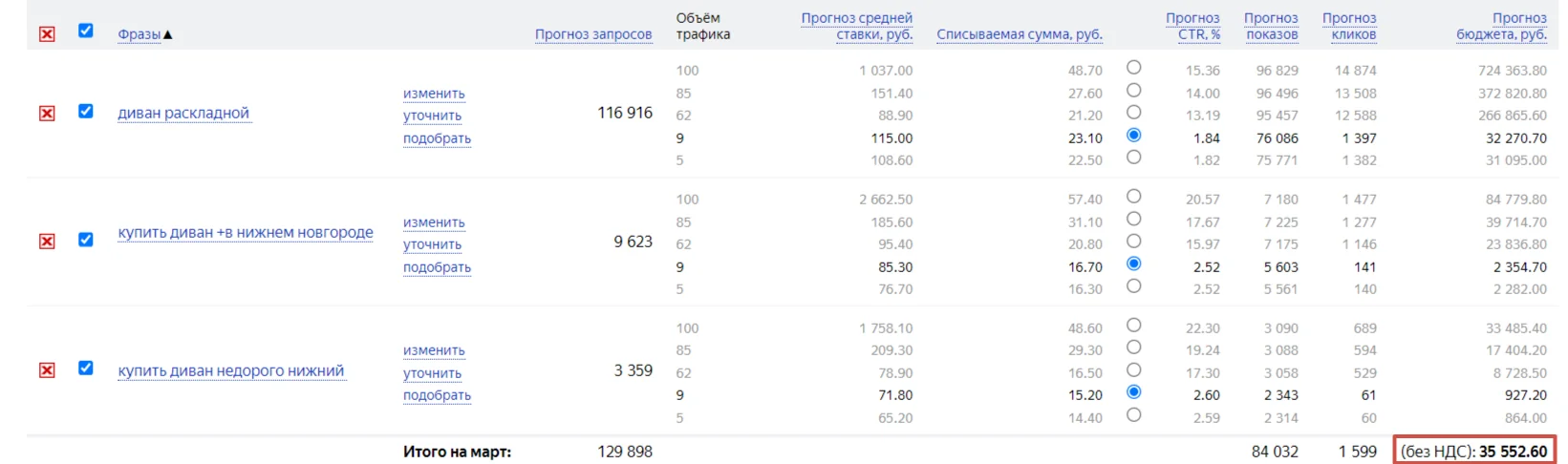Select 5 traffic radio for купить диван недорого нижний
The image size is (1568, 464).
click(x=1133, y=415)
